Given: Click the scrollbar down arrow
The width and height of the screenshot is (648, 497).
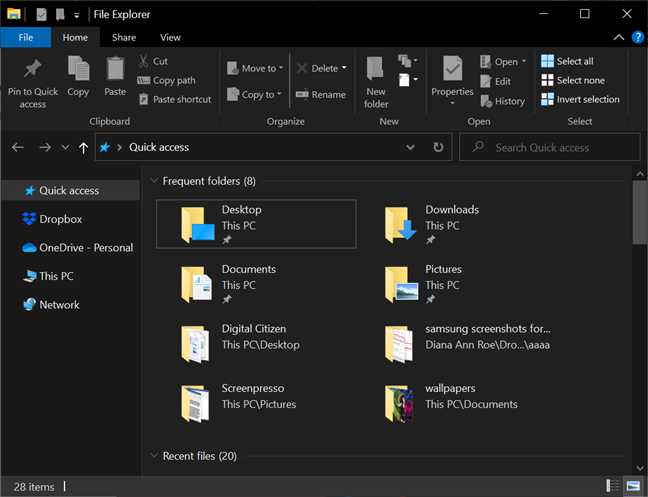Looking at the screenshot, I should [x=640, y=468].
